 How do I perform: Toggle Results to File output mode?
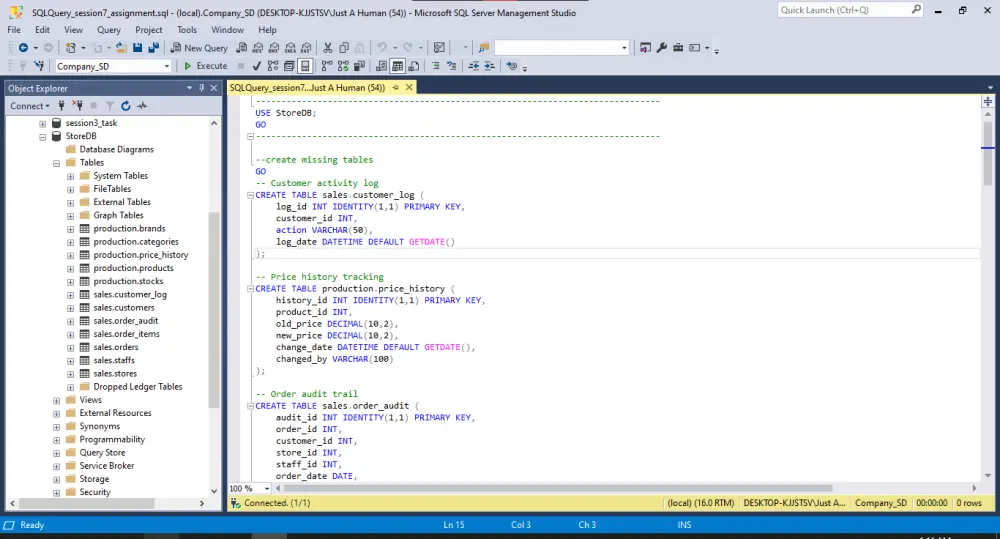[x=413, y=66]
